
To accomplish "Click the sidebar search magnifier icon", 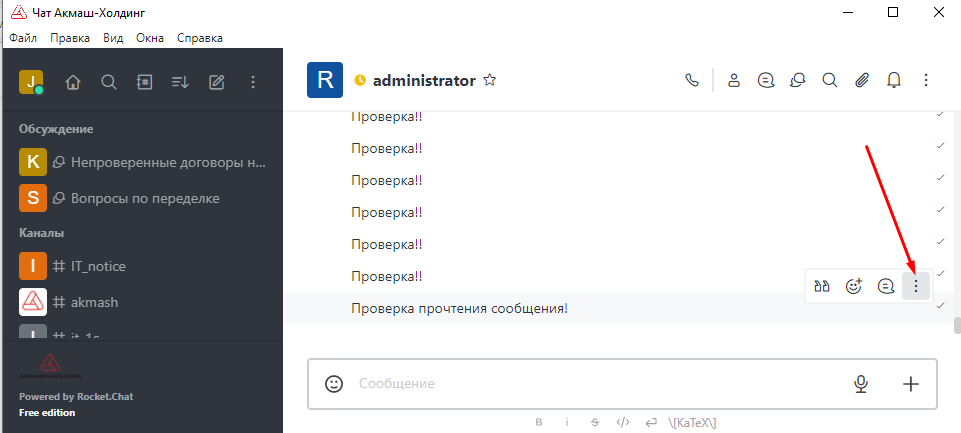I will (x=109, y=82).
